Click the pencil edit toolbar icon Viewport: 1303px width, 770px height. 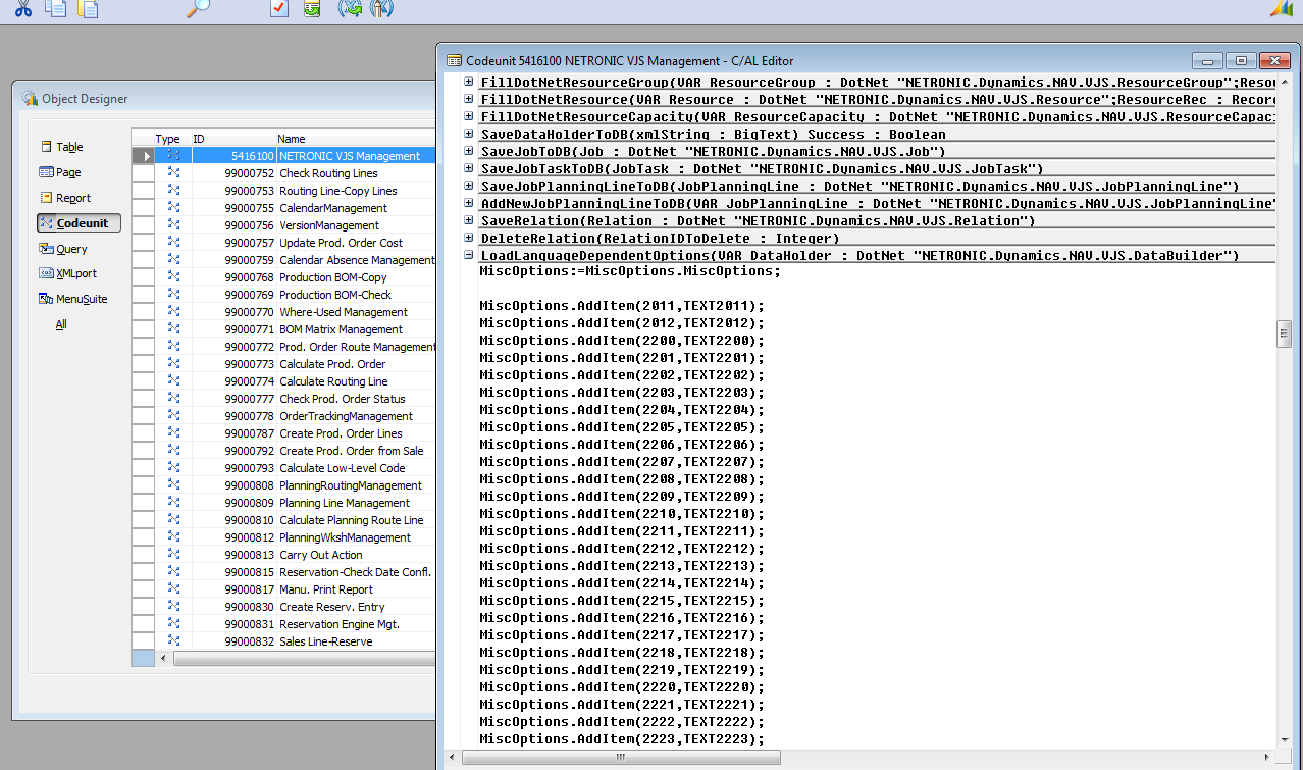click(381, 7)
